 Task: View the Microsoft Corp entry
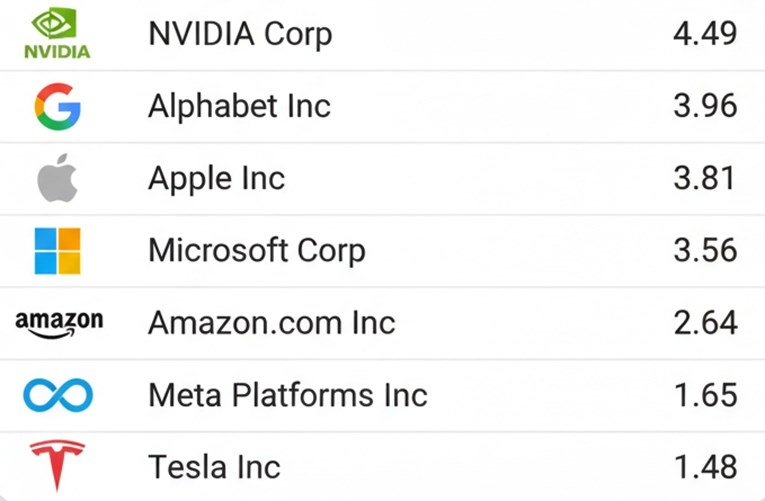tap(257, 250)
